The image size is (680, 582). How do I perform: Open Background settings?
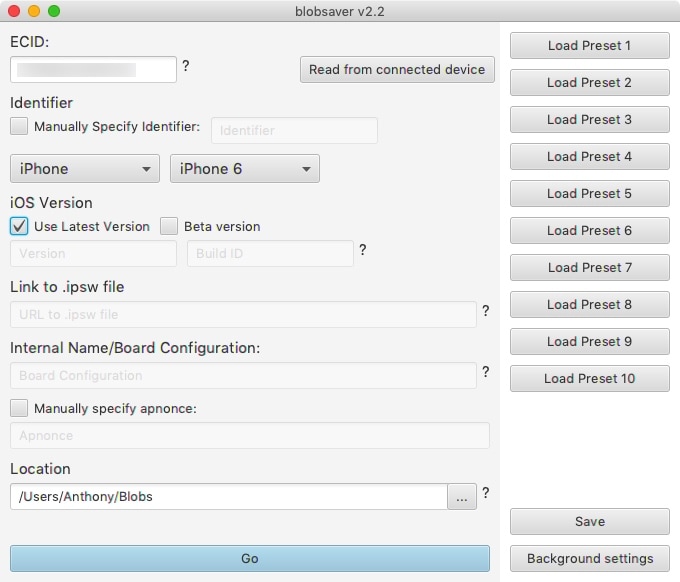tap(590, 559)
